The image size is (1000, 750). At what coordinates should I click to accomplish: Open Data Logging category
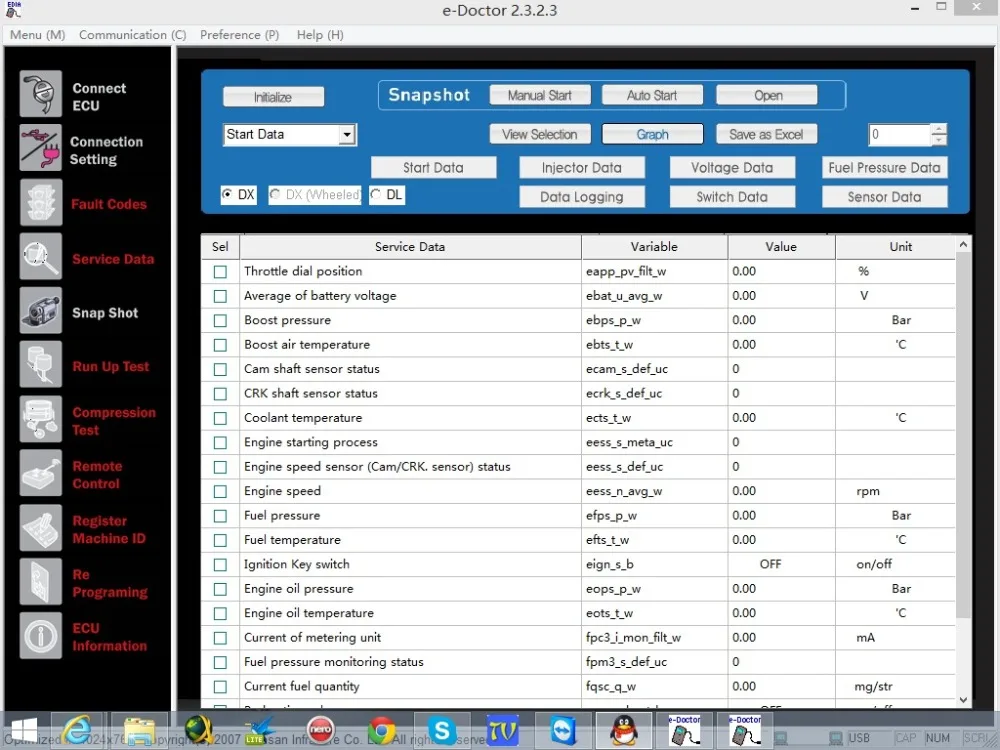pyautogui.click(x=582, y=197)
